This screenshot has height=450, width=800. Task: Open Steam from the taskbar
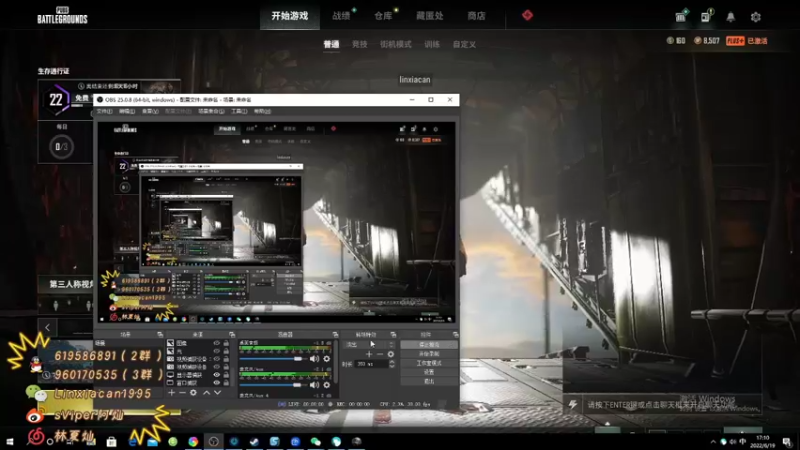click(254, 442)
